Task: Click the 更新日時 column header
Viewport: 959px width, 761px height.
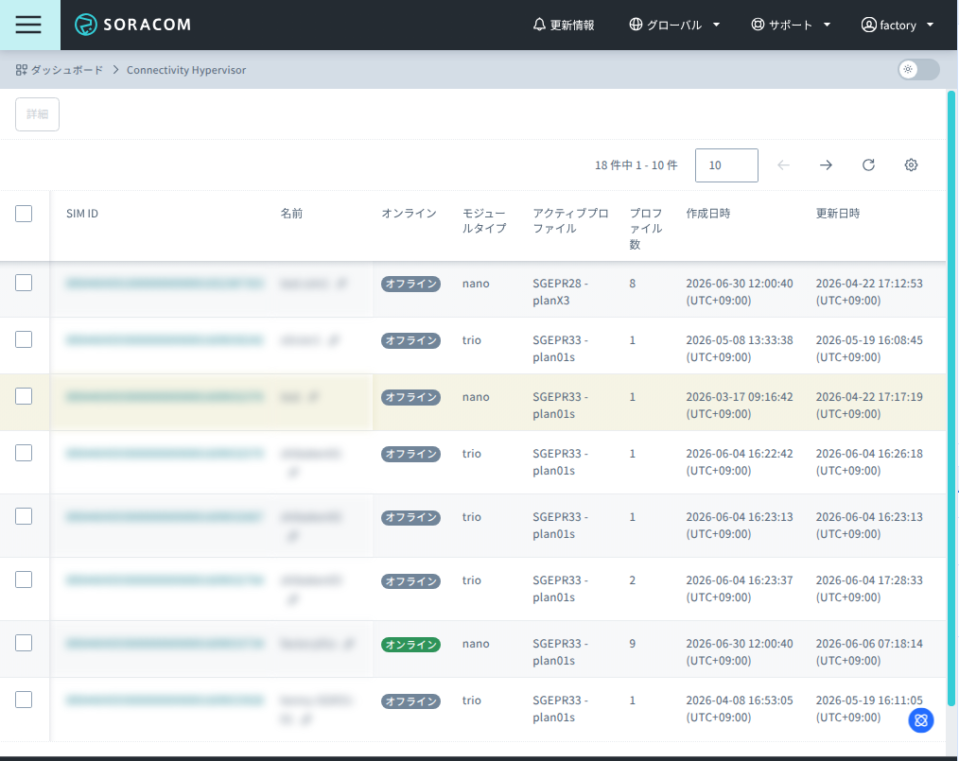Action: pos(837,213)
